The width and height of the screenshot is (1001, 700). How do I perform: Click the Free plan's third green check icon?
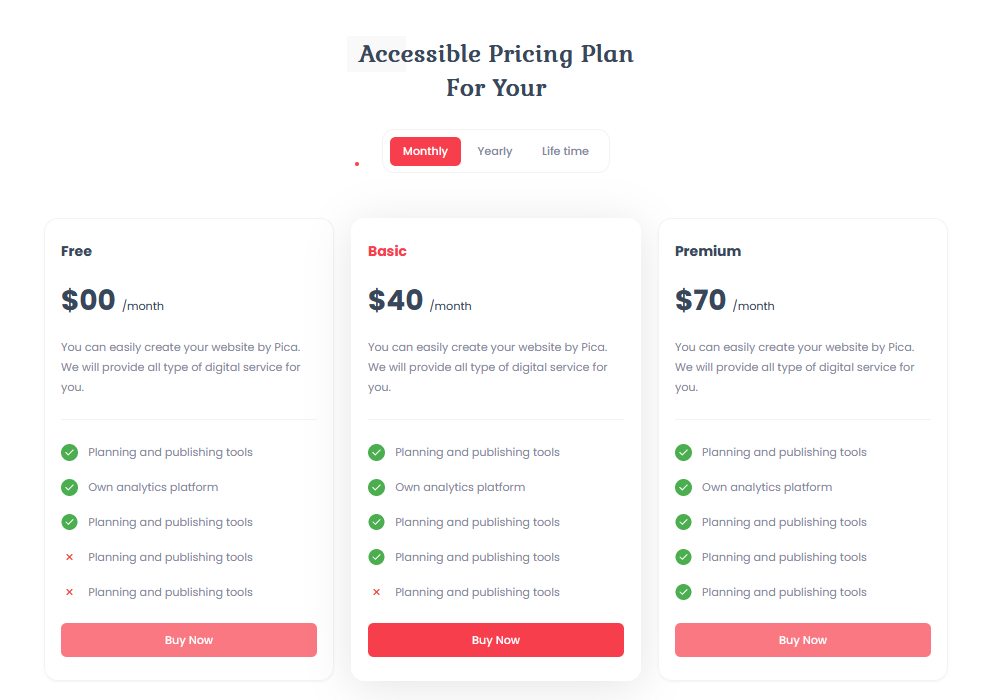pyautogui.click(x=69, y=522)
